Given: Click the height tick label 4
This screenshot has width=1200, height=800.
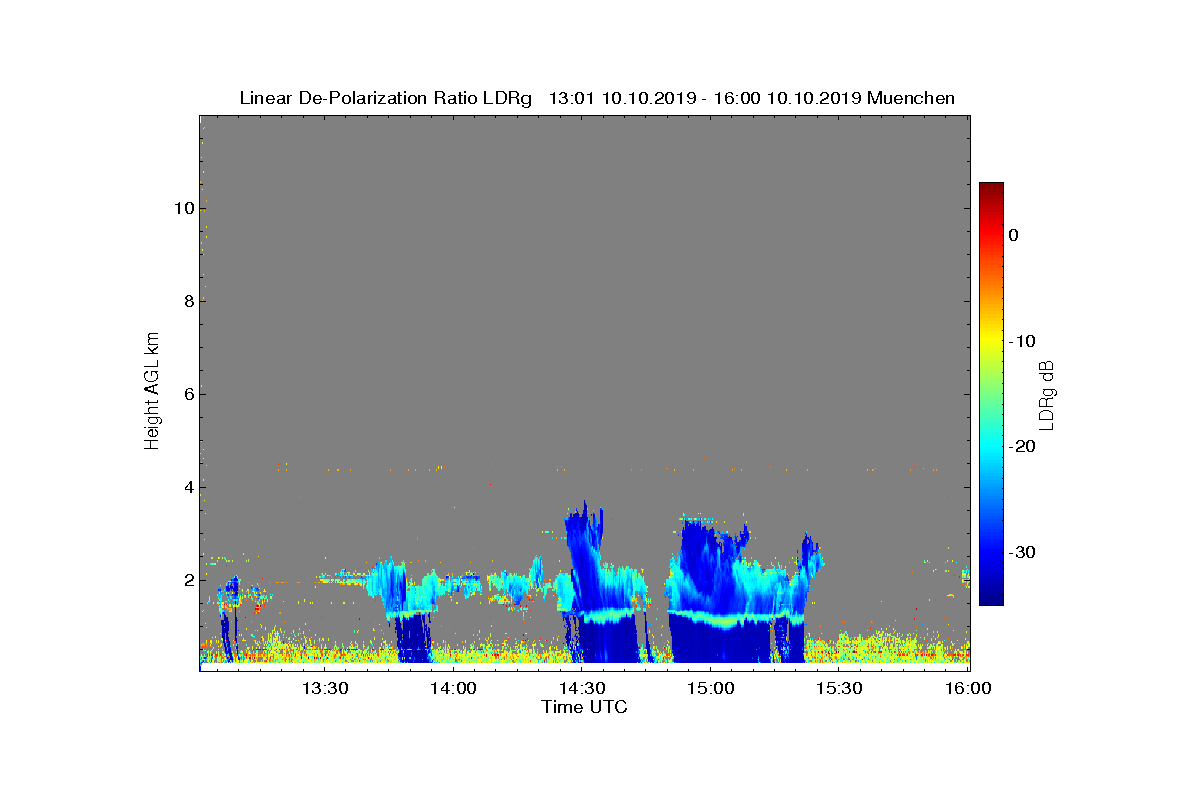Looking at the screenshot, I should [187, 488].
